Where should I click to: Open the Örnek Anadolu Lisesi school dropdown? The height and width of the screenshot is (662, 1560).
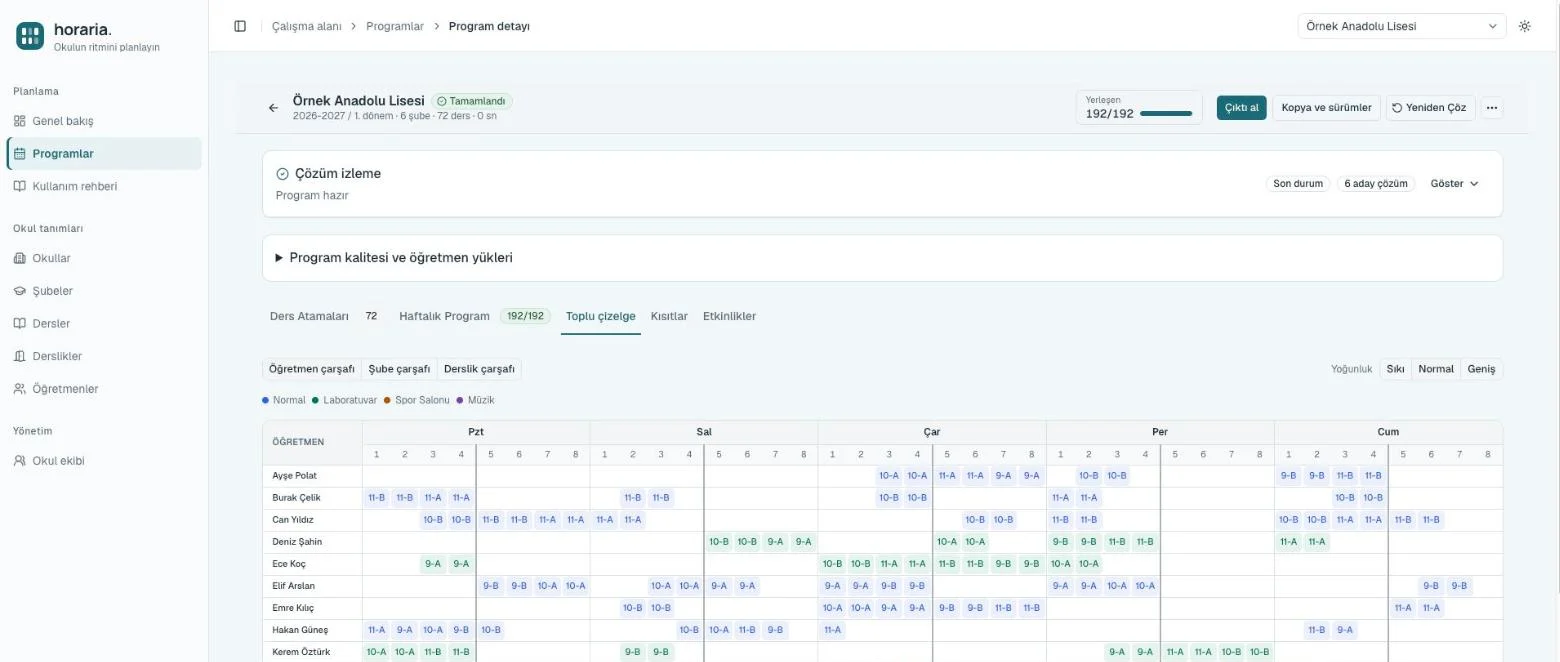(x=1402, y=26)
